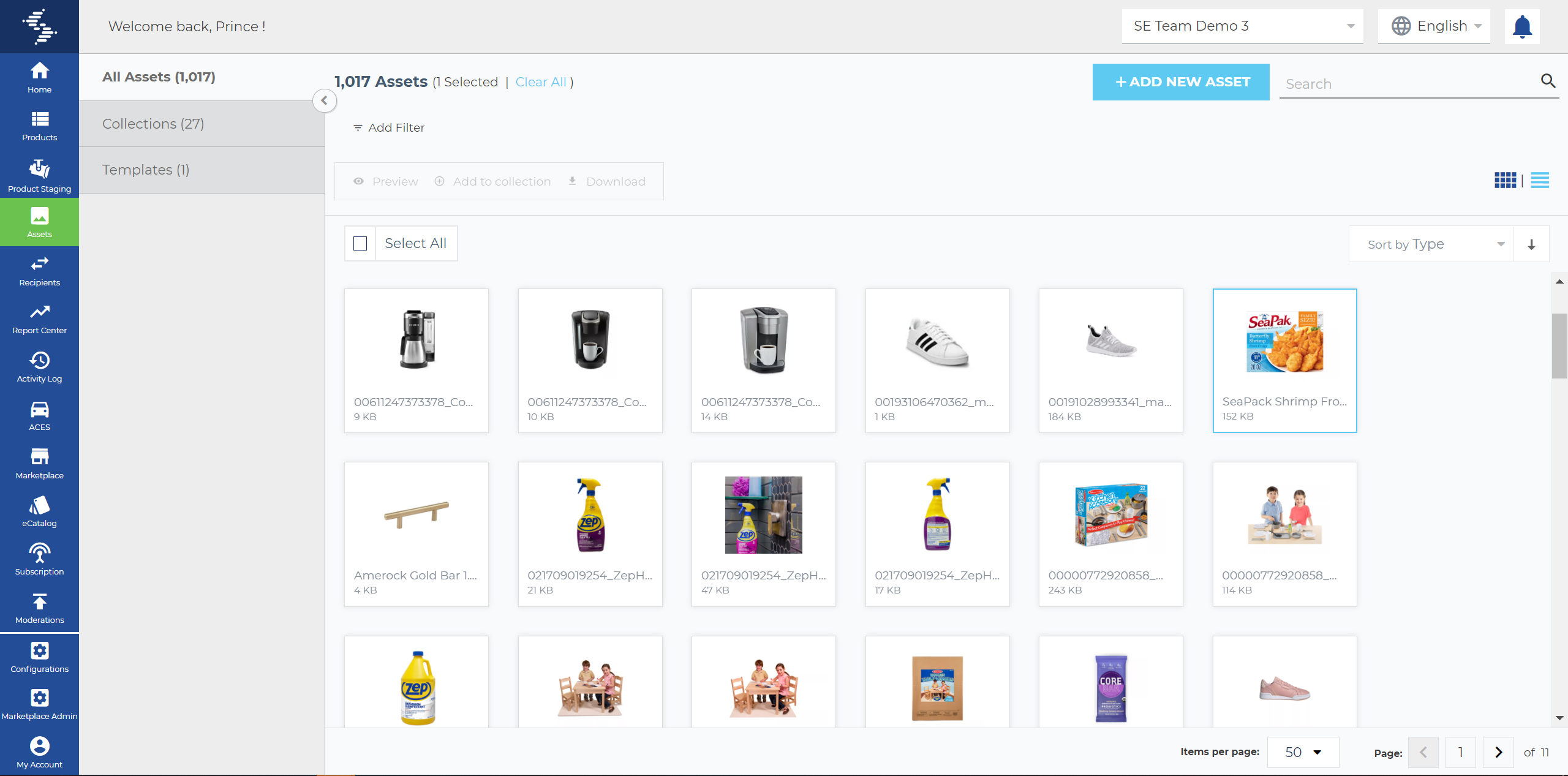Click the notification bell icon
This screenshot has height=776, width=1568.
tap(1521, 27)
